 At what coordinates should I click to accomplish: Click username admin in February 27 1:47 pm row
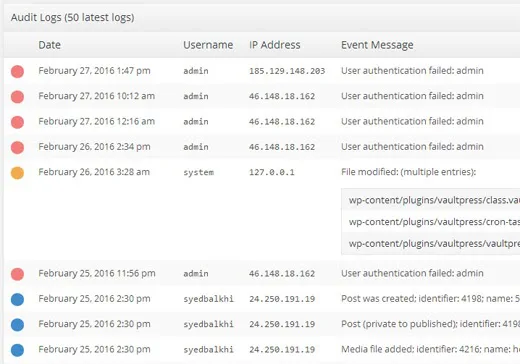(196, 71)
